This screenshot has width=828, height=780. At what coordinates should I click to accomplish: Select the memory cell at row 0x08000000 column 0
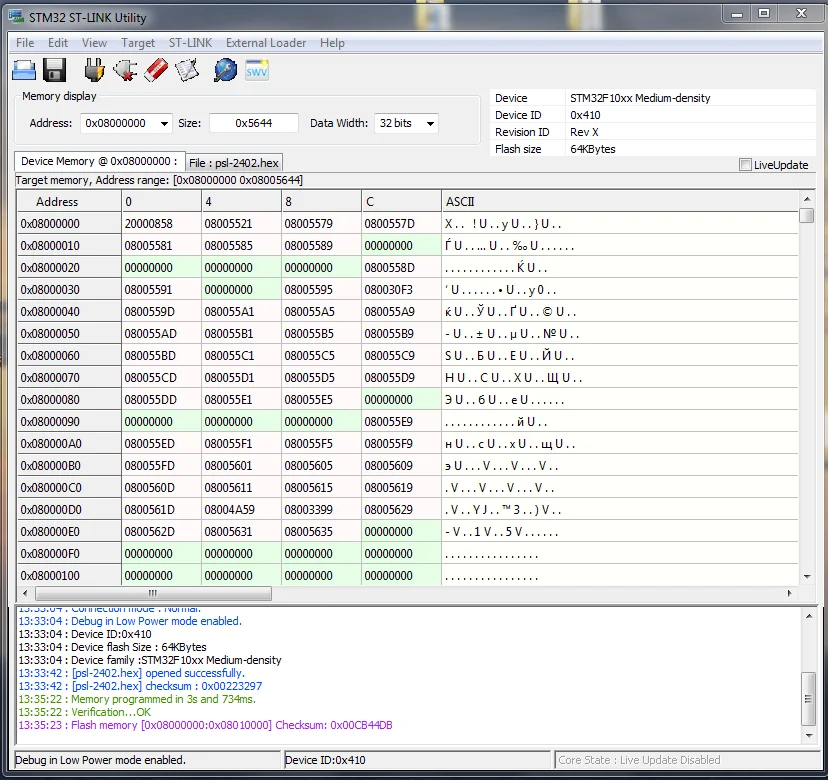(160, 224)
